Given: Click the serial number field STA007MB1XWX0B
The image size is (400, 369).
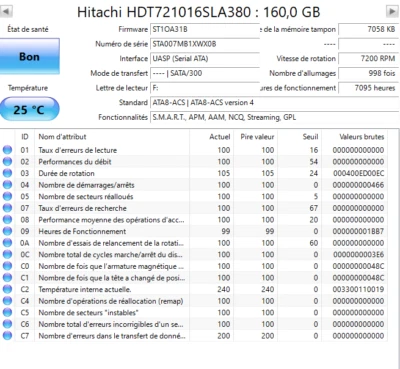Looking at the screenshot, I should pos(205,44).
